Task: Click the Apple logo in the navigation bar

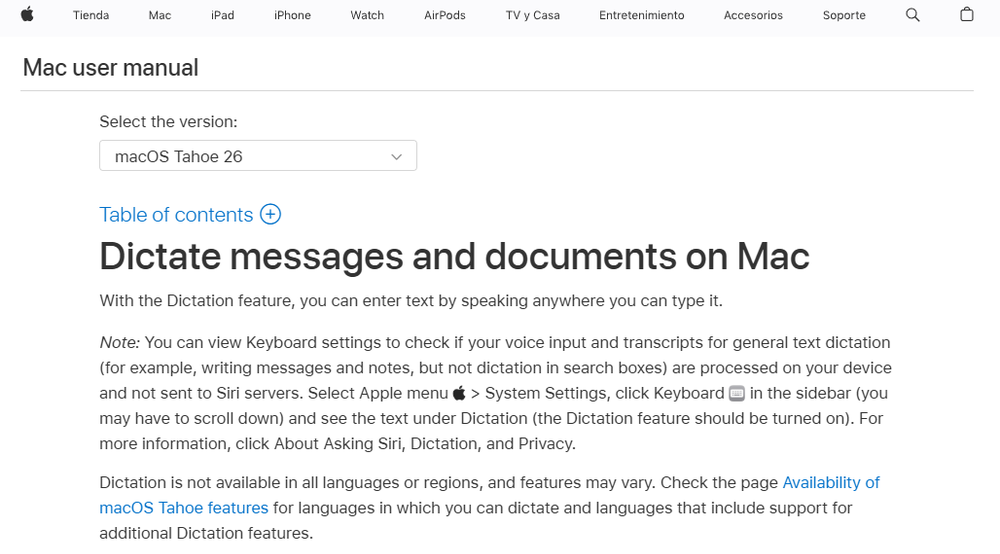Action: [x=27, y=15]
